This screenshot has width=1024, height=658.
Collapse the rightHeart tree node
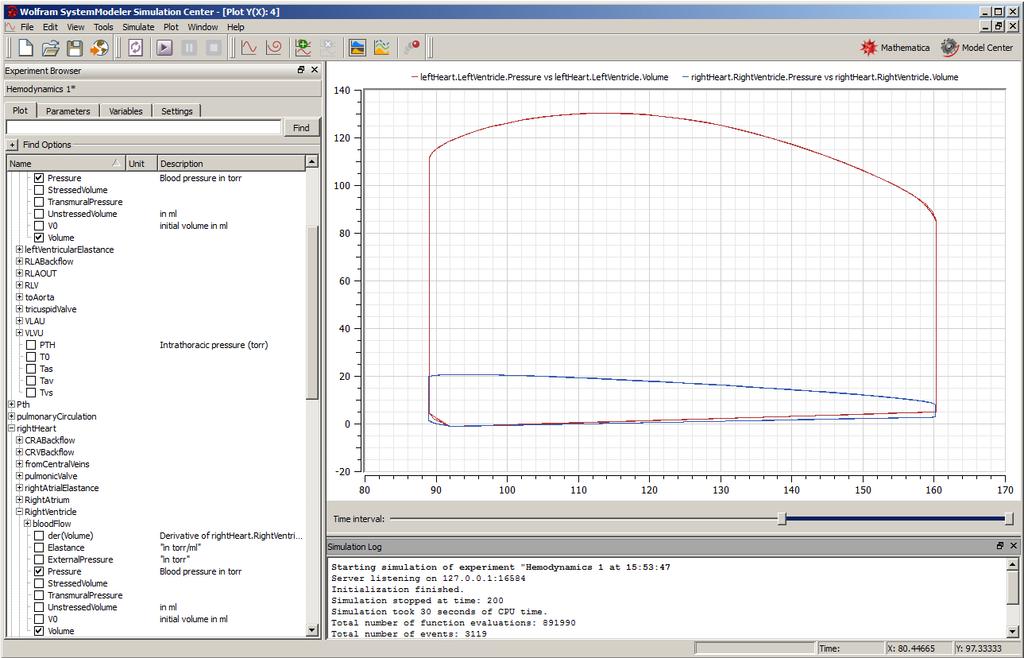(x=11, y=428)
